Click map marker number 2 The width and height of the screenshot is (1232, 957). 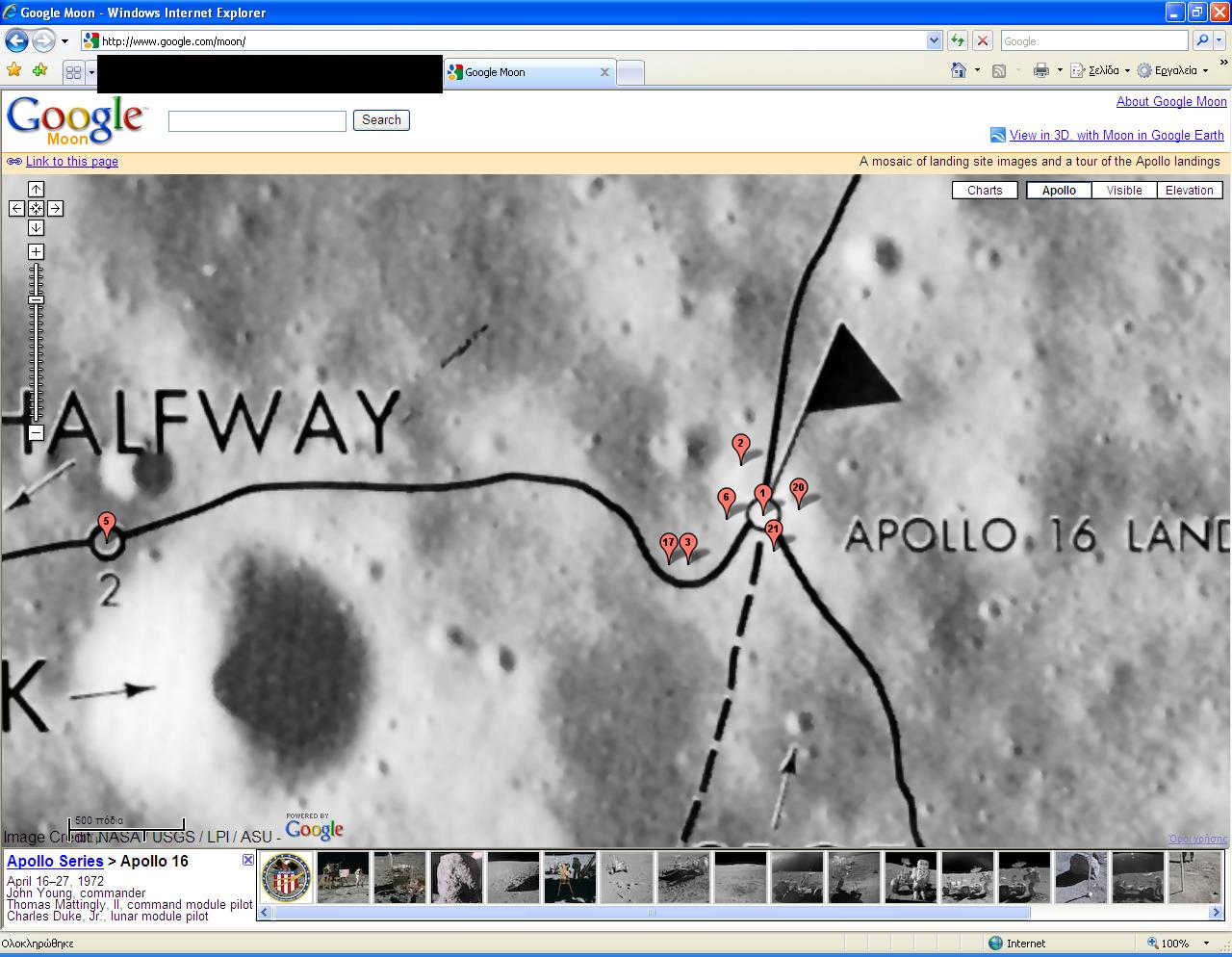tap(740, 448)
